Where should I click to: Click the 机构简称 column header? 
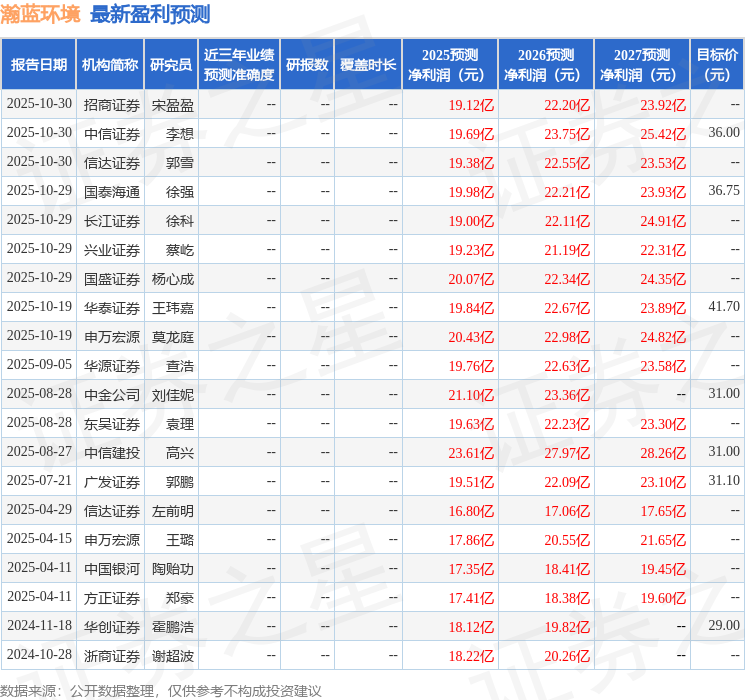[x=110, y=65]
